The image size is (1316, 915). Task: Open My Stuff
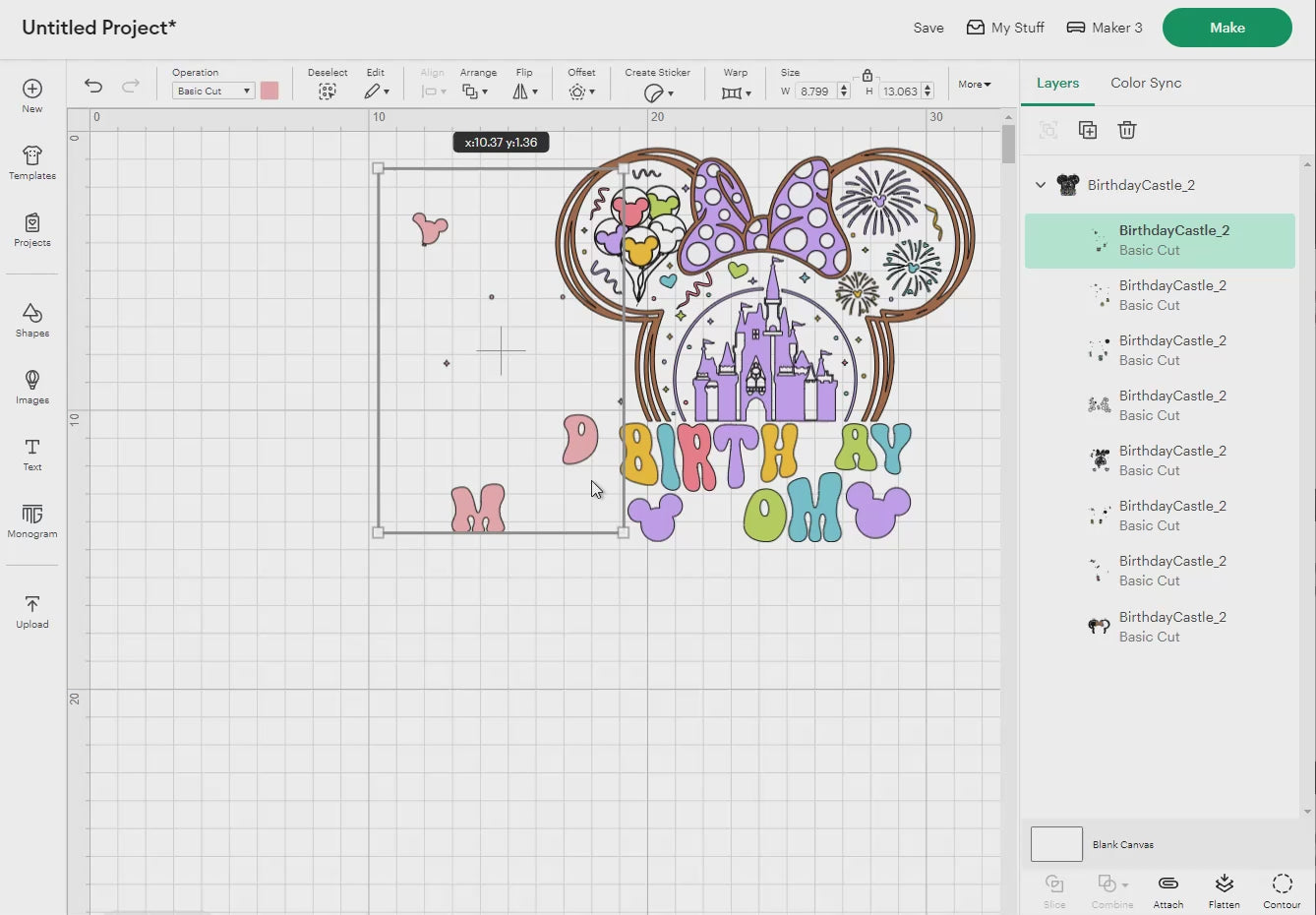(x=1005, y=28)
